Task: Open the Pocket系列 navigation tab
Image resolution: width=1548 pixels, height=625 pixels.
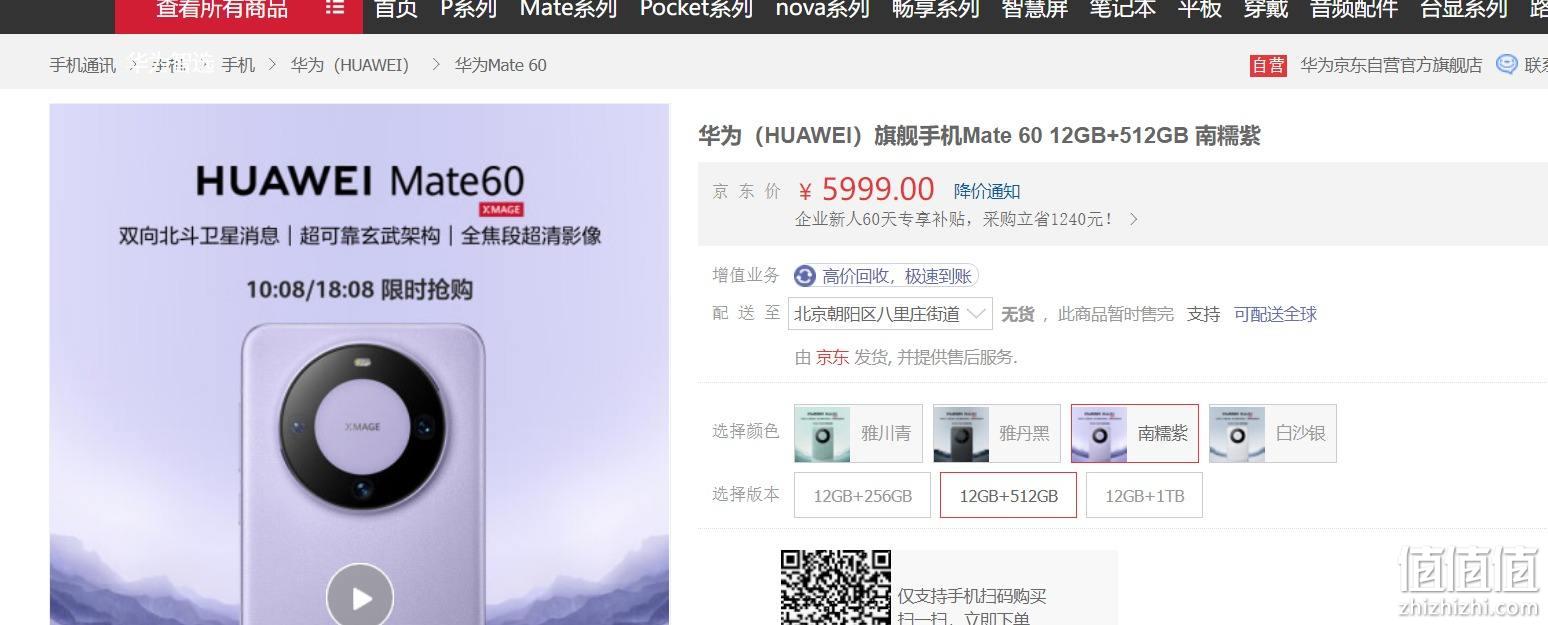Action: click(696, 9)
